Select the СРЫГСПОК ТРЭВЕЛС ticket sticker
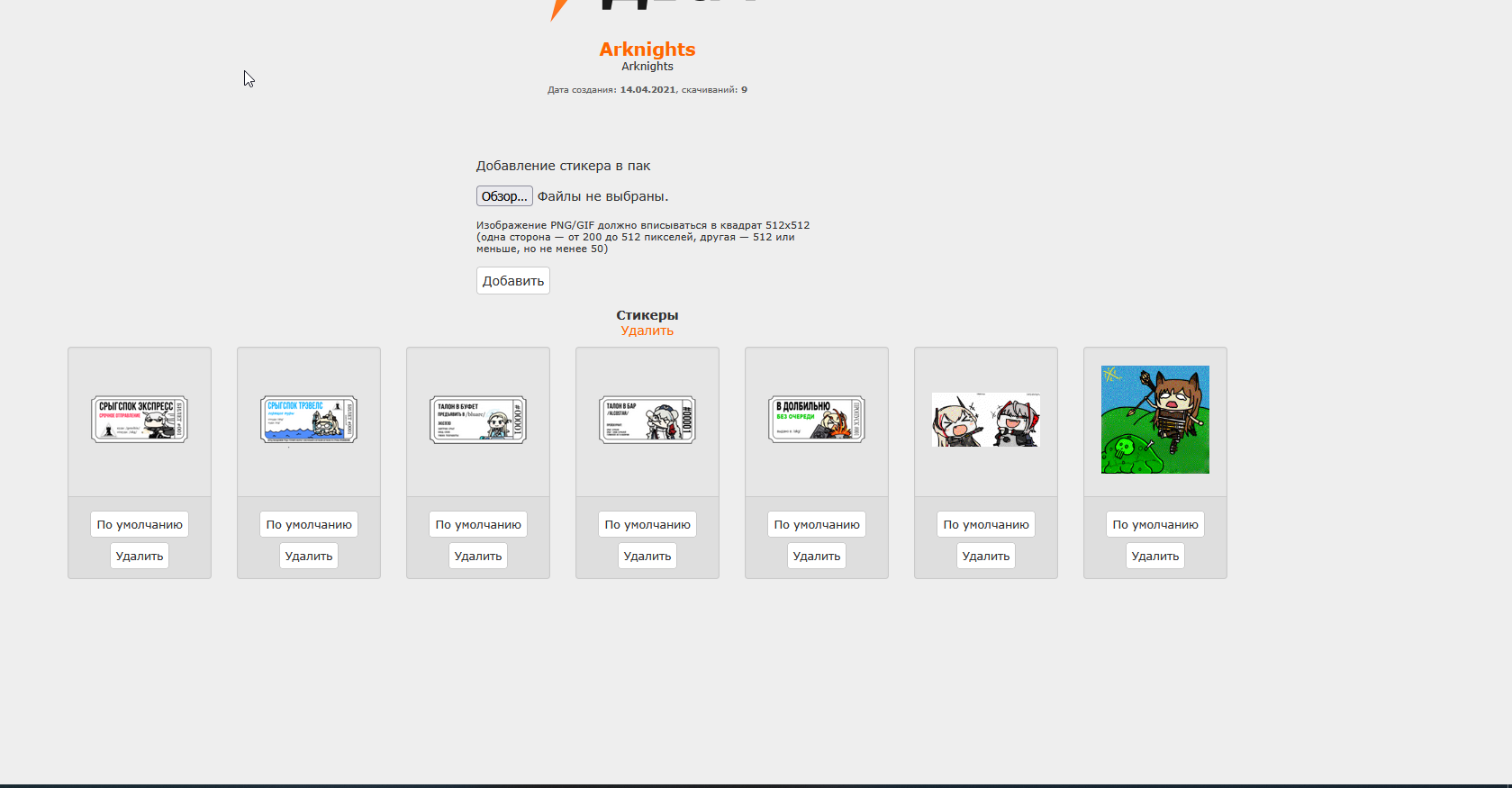This screenshot has height=788, width=1512. pos(309,420)
